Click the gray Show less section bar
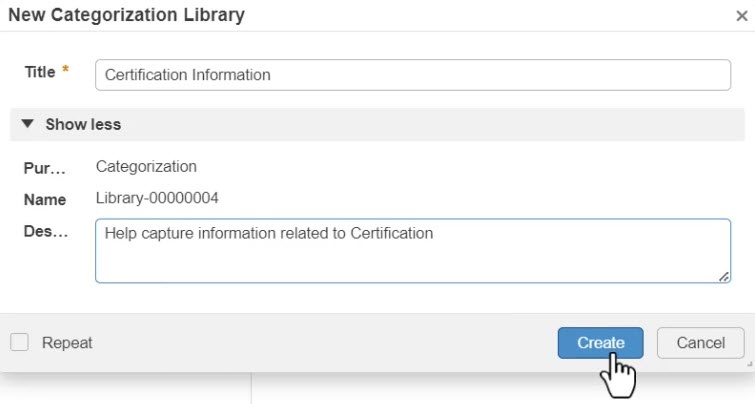The width and height of the screenshot is (755, 404). 400,125
